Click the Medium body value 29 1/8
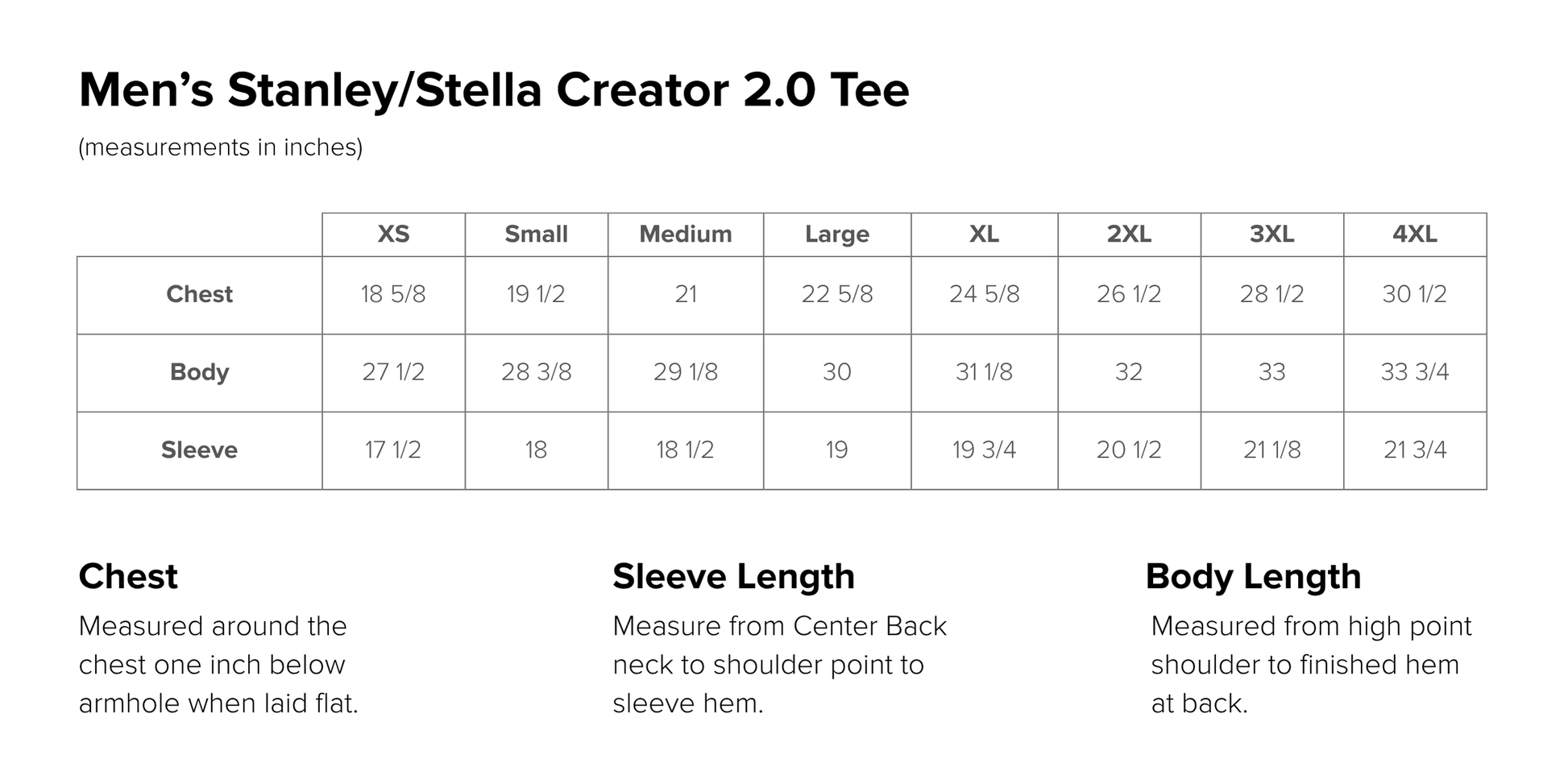Image resolution: width=1568 pixels, height=784 pixels. click(686, 372)
